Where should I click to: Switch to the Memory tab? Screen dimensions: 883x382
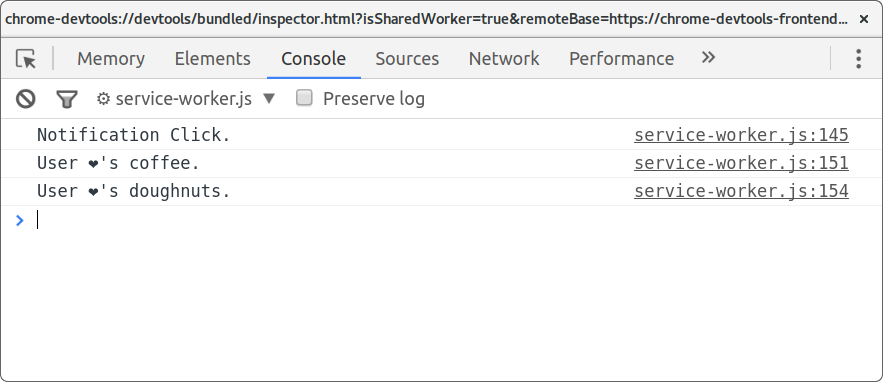point(111,59)
